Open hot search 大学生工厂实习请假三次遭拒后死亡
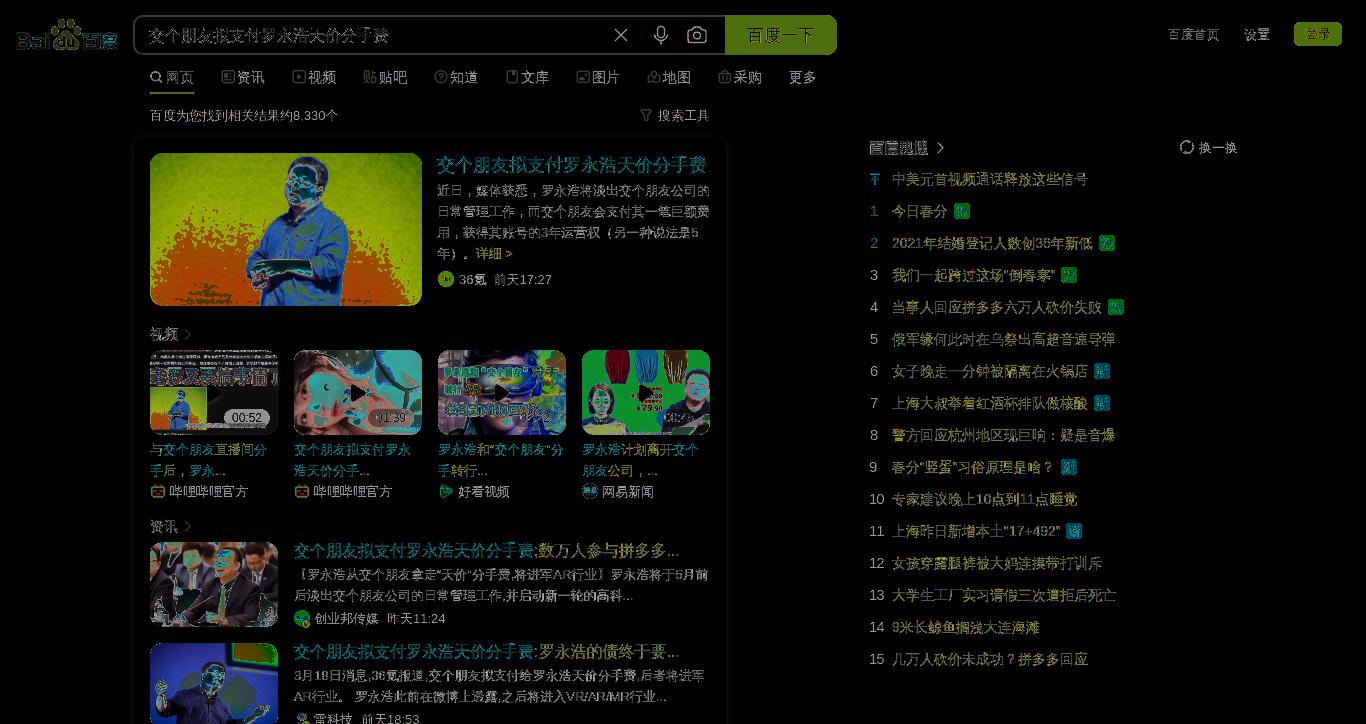1366x724 pixels. [x=1003, y=595]
